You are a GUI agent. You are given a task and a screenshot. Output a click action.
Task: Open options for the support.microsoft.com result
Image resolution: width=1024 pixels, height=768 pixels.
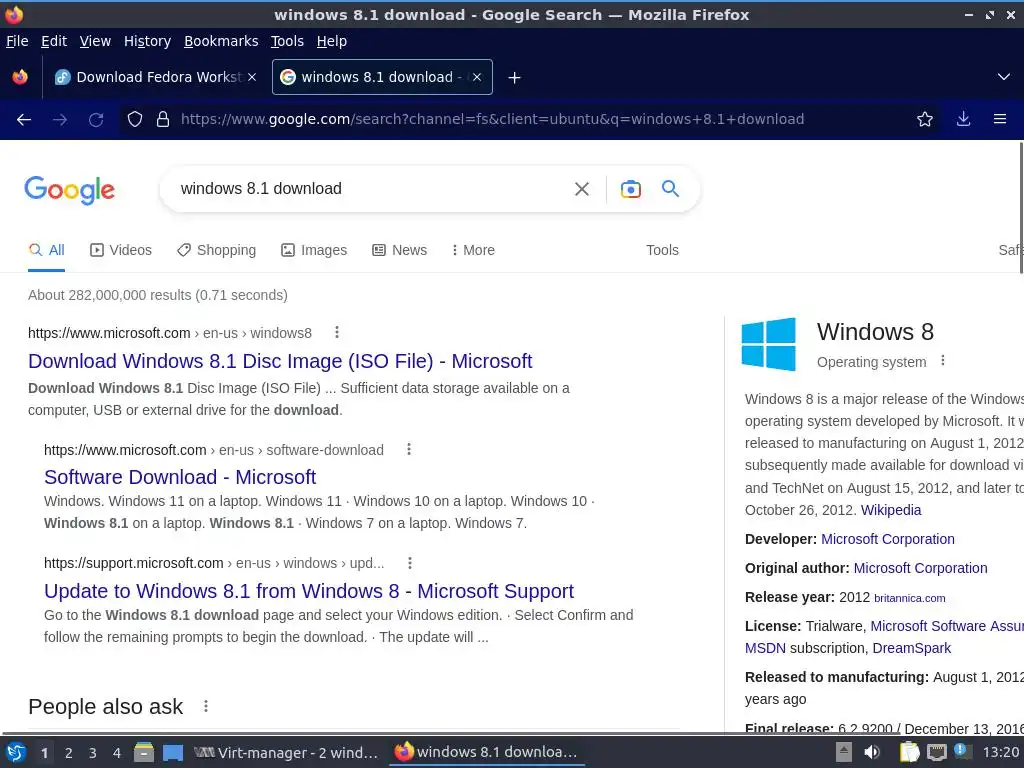point(409,563)
